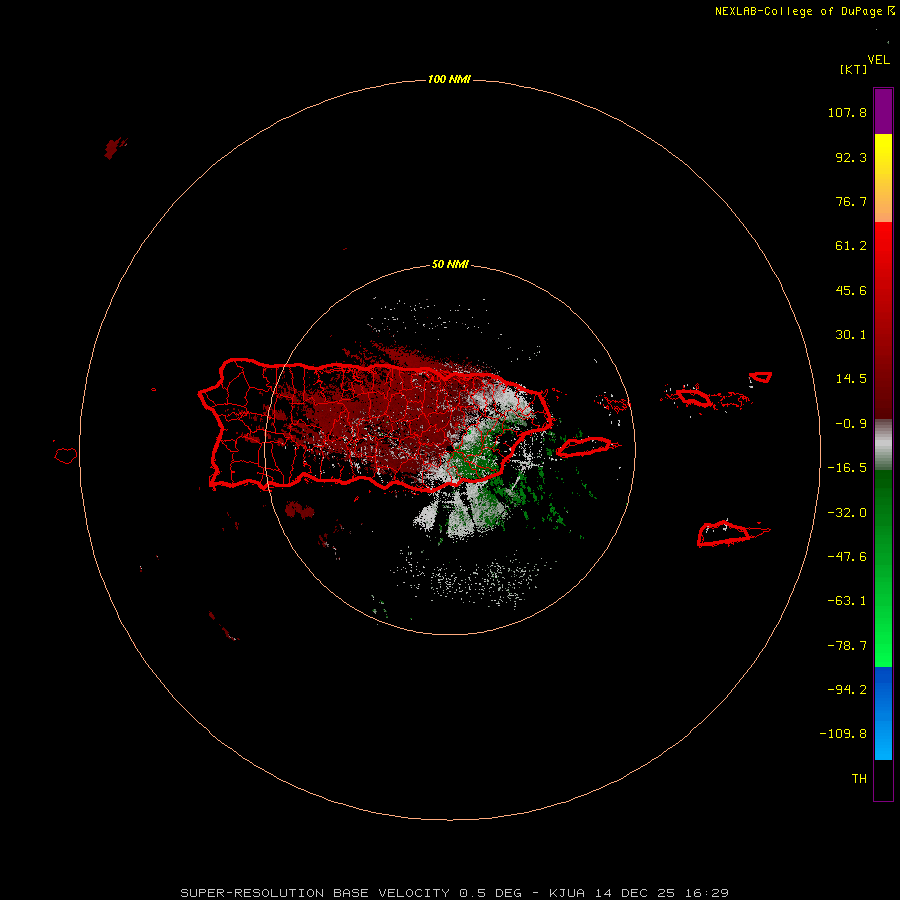The image size is (900, 900).
Task: Click the St. Croix island outline in the southeast
Action: pyautogui.click(x=729, y=533)
